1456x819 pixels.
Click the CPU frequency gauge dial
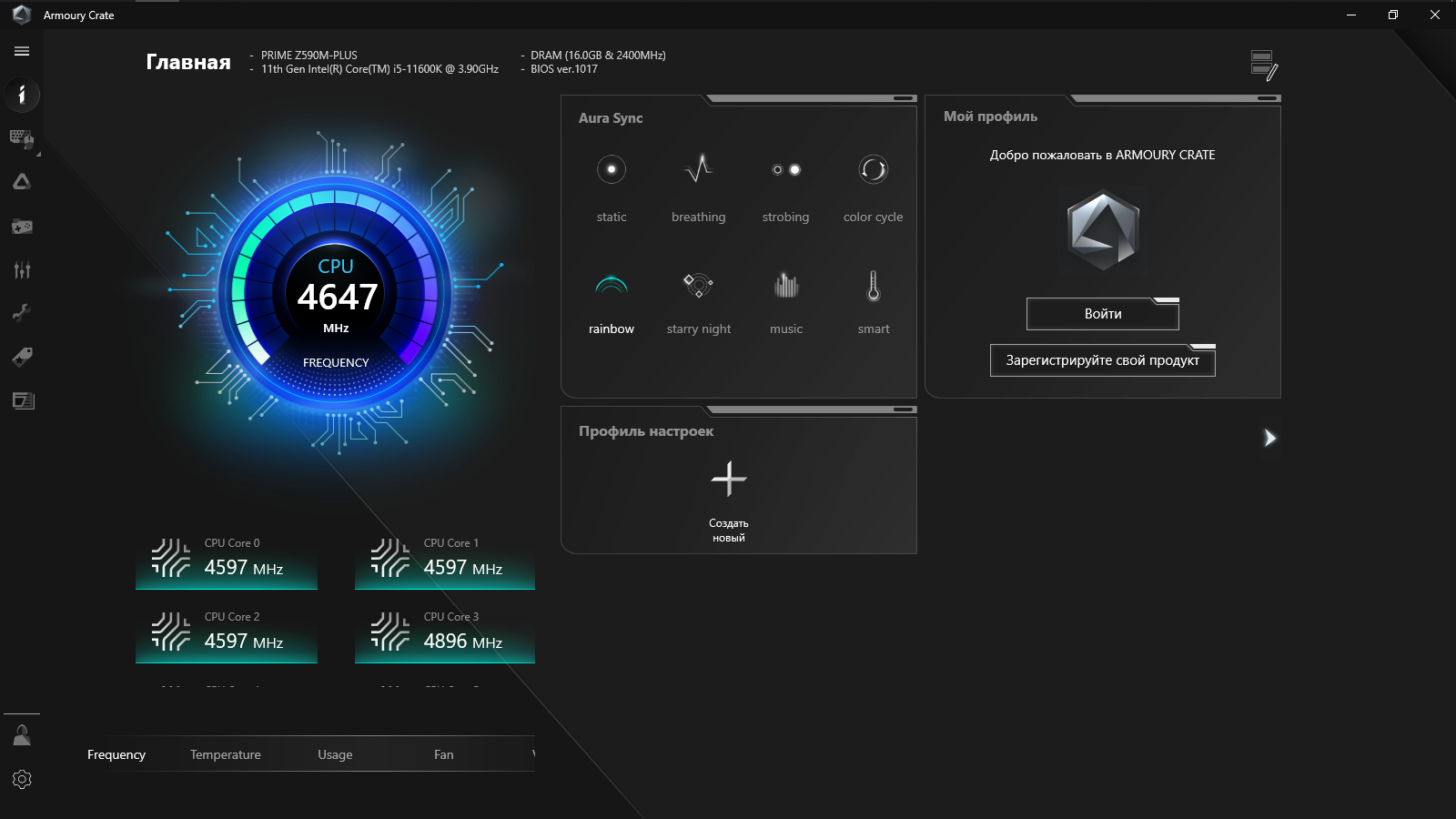[x=336, y=292]
